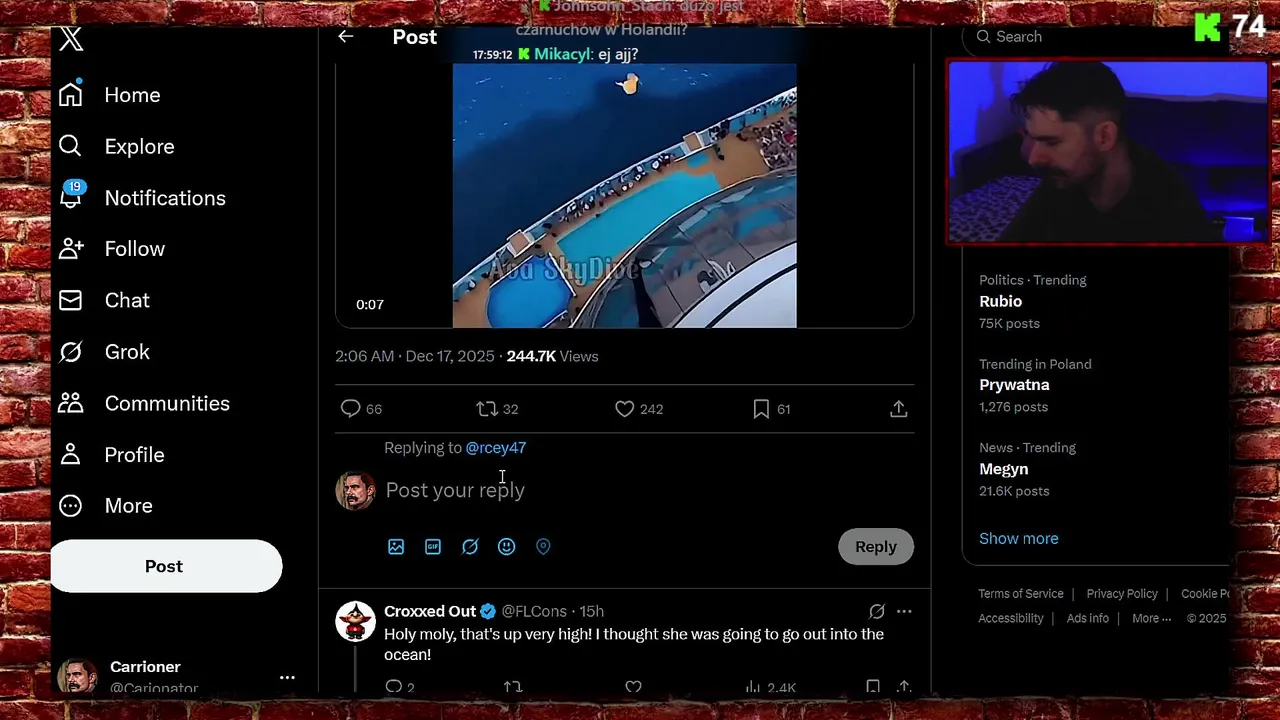This screenshot has height=720, width=1280.
Task: Like the Croxxed Out comment
Action: (633, 687)
